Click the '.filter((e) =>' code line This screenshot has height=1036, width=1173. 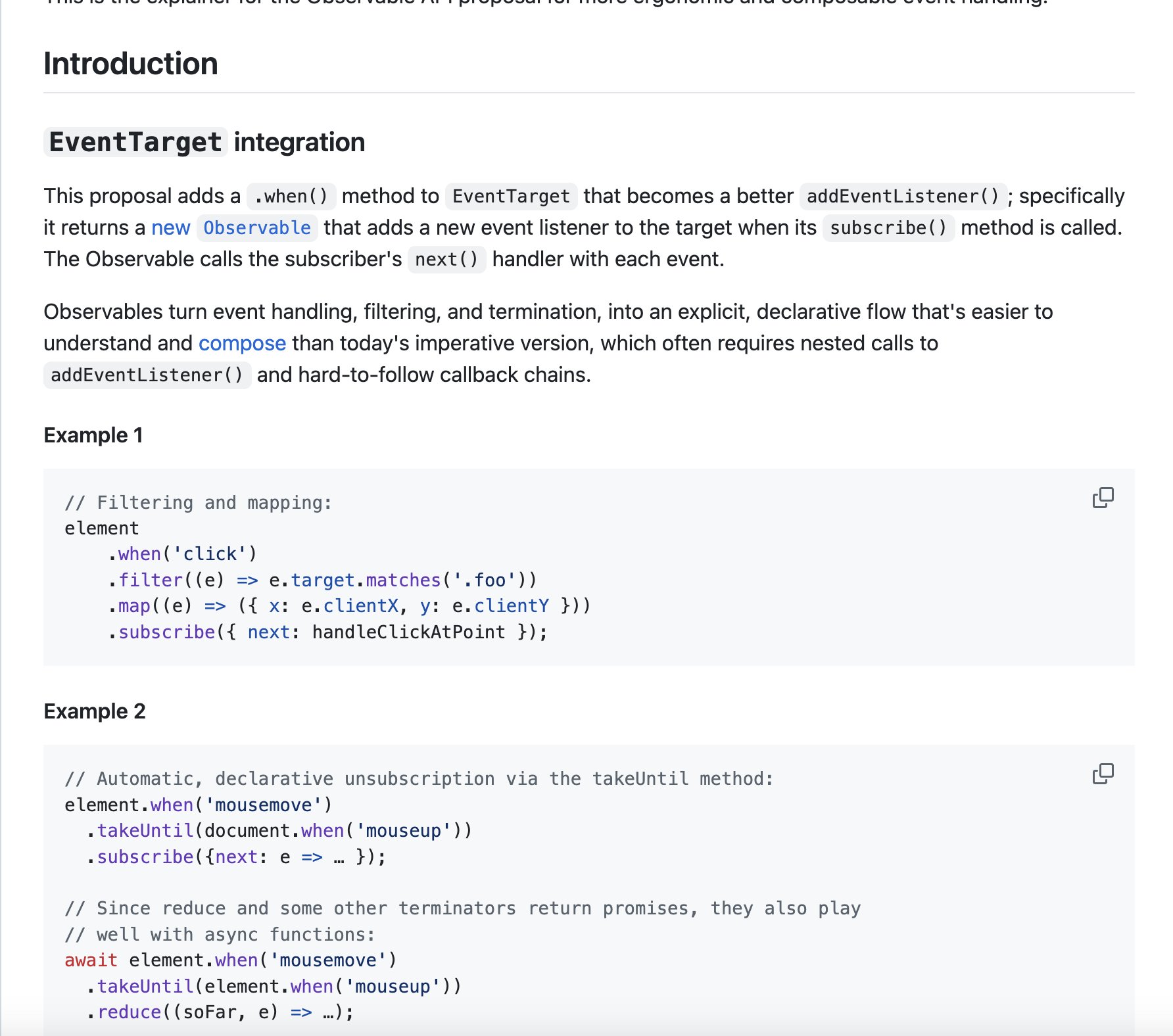322,580
